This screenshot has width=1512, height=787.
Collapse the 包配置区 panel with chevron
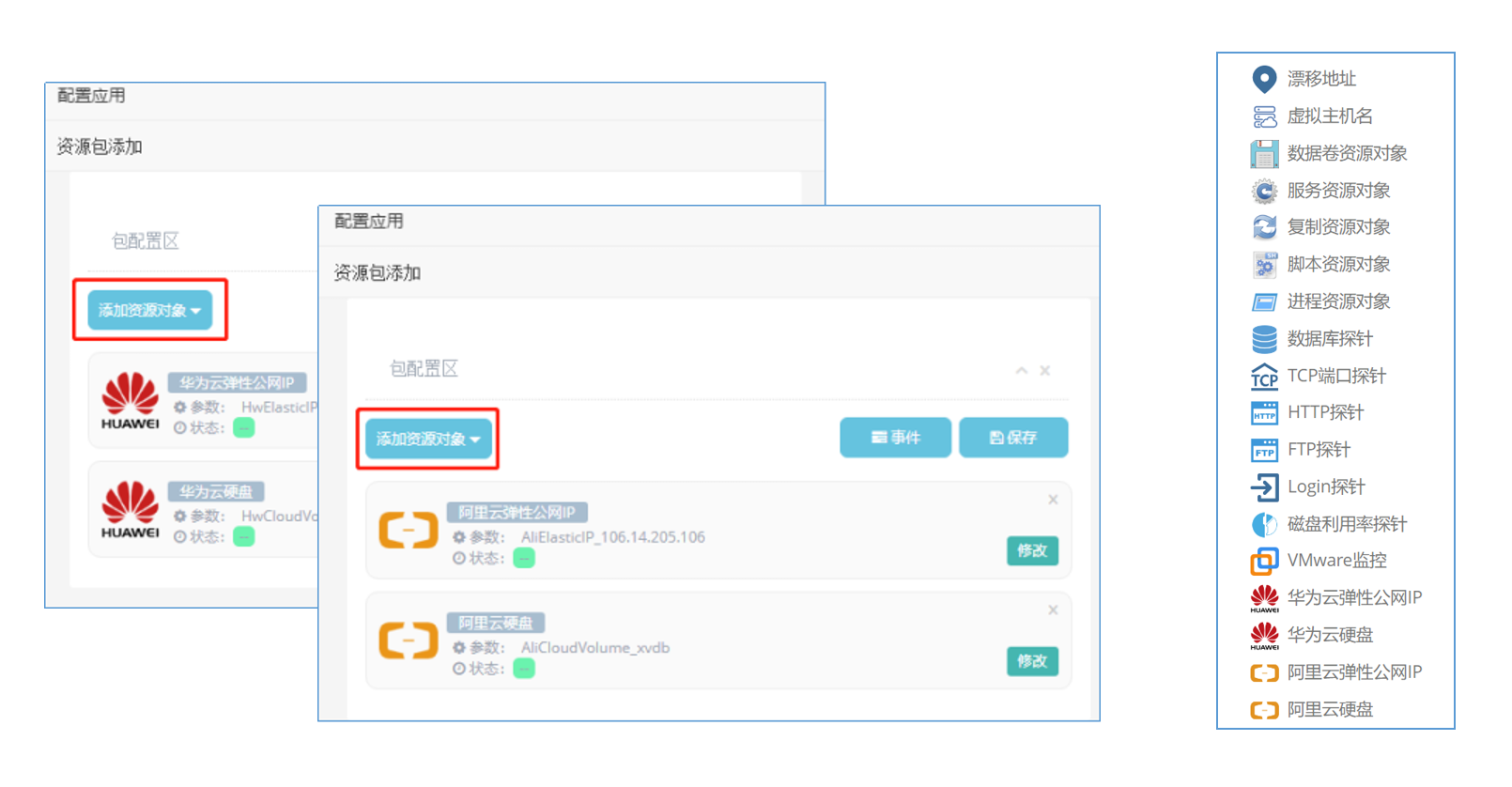(x=1021, y=371)
